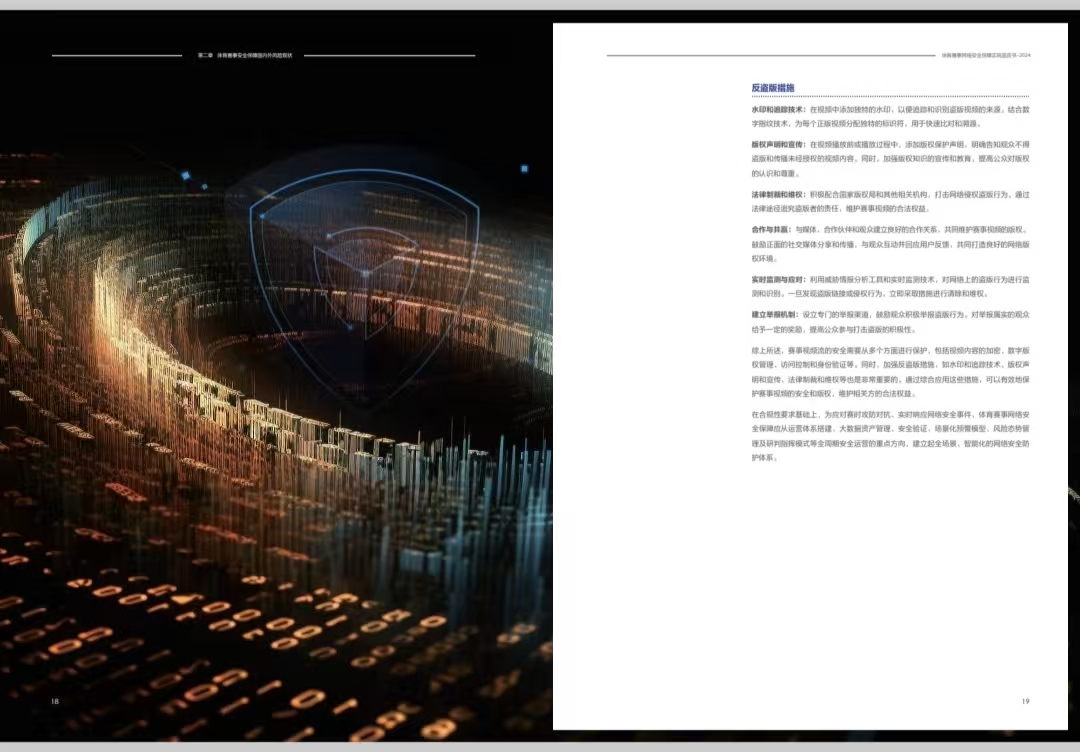Viewport: 1080px width, 752px height.
Task: Click the small blue square left of the shield
Action: [186, 175]
